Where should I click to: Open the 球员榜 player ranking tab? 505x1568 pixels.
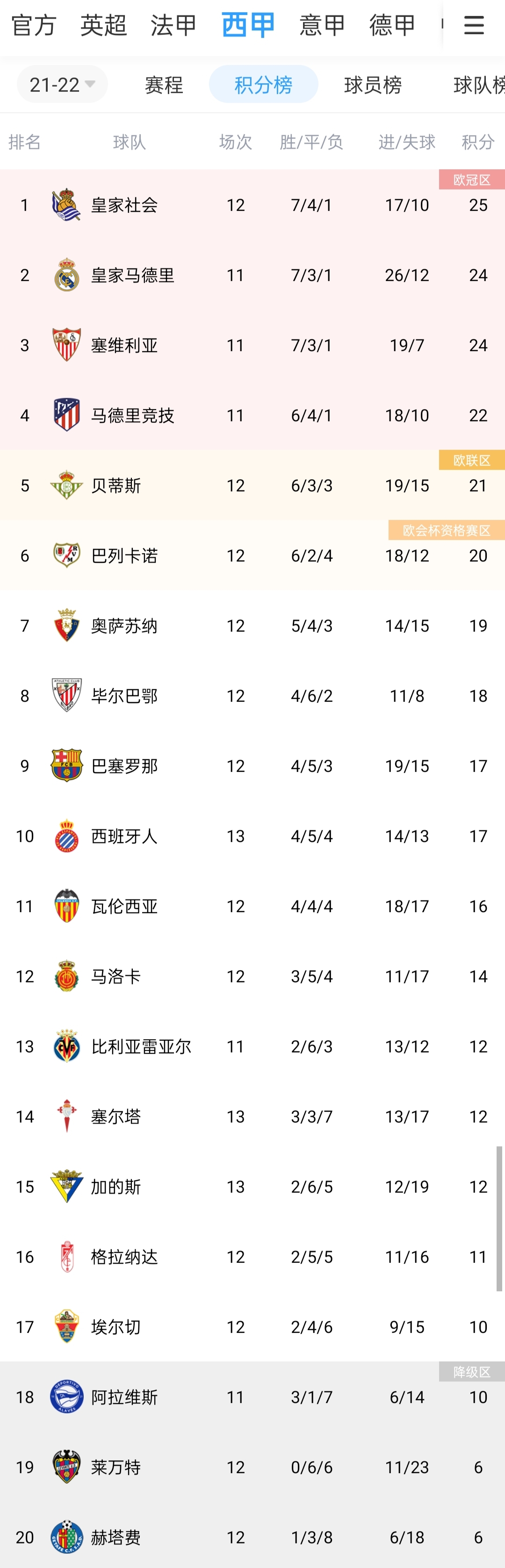coord(373,84)
